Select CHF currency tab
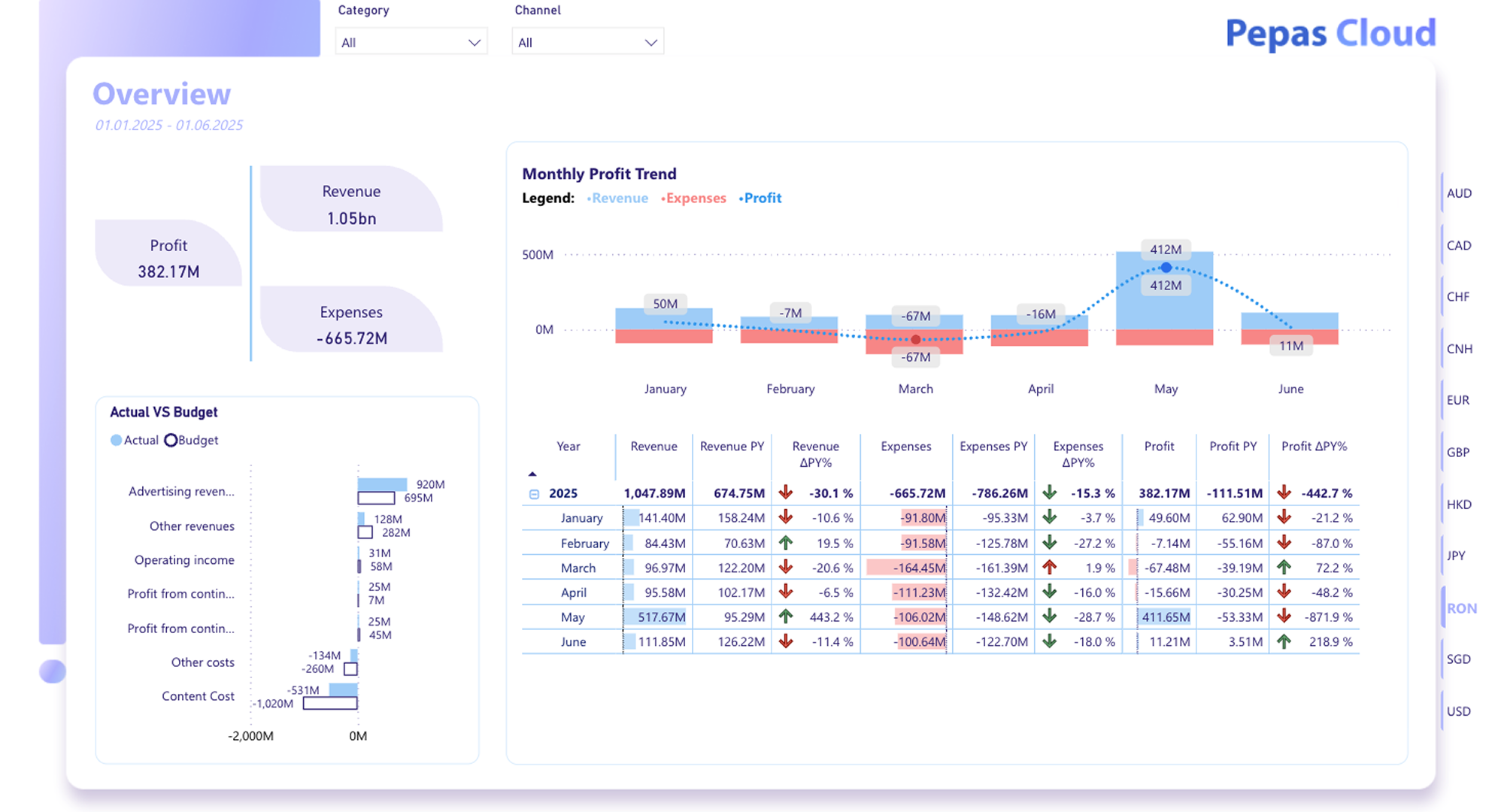Screen dimensions: 1504x812 tap(1458, 296)
